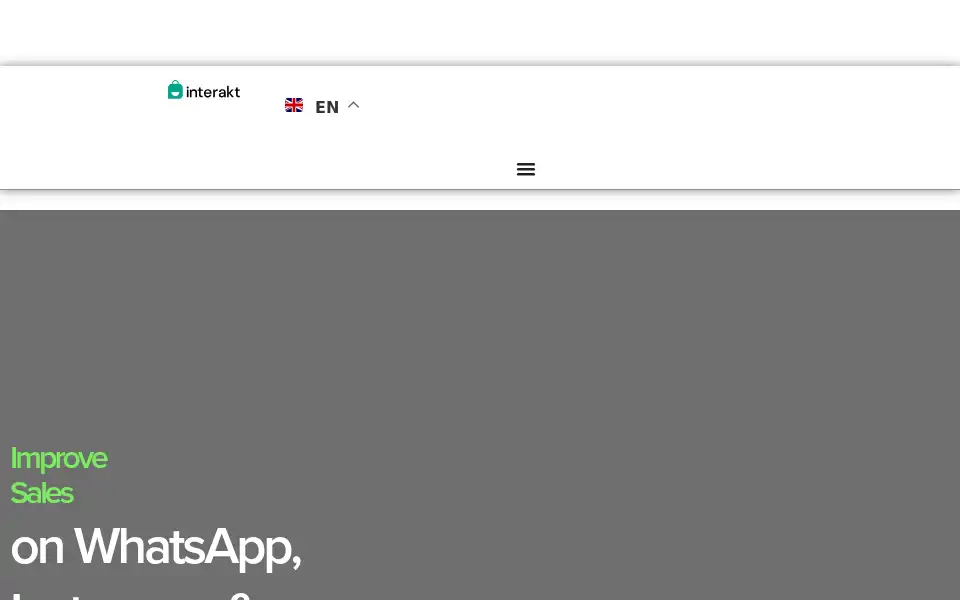Toggle the language chevron arrow
This screenshot has height=600, width=960.
pos(353,105)
